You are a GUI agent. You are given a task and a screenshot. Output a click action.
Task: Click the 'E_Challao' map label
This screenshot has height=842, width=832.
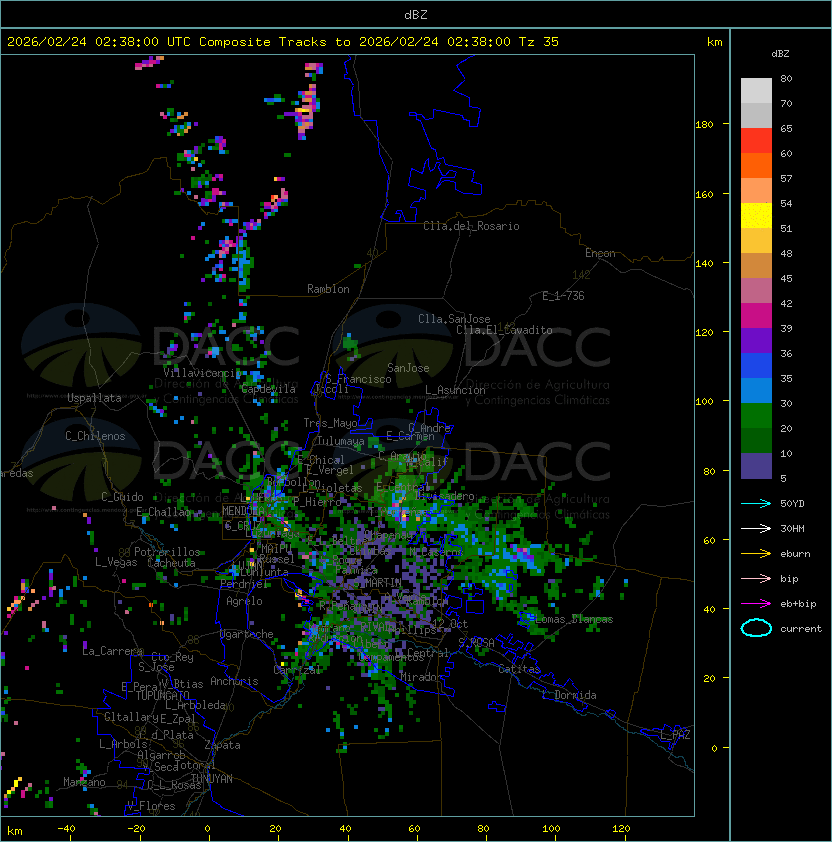click(163, 512)
